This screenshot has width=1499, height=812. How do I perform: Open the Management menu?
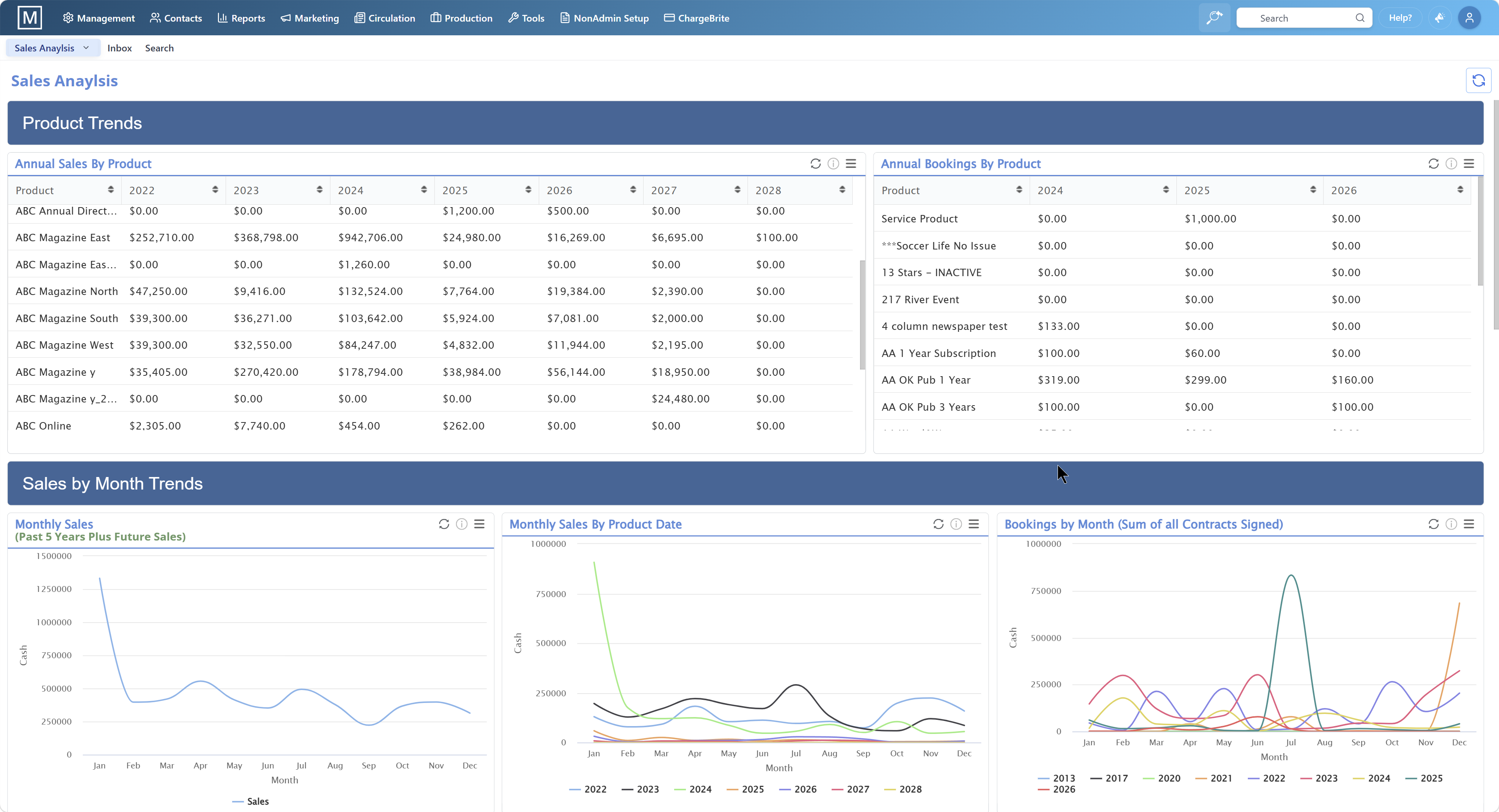(98, 18)
